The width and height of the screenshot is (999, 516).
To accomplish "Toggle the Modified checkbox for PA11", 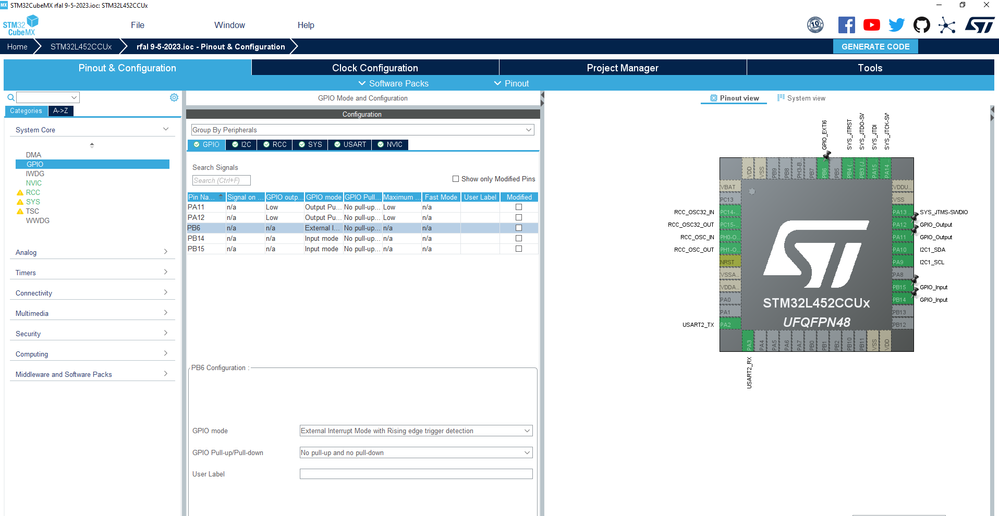I will click(x=519, y=207).
